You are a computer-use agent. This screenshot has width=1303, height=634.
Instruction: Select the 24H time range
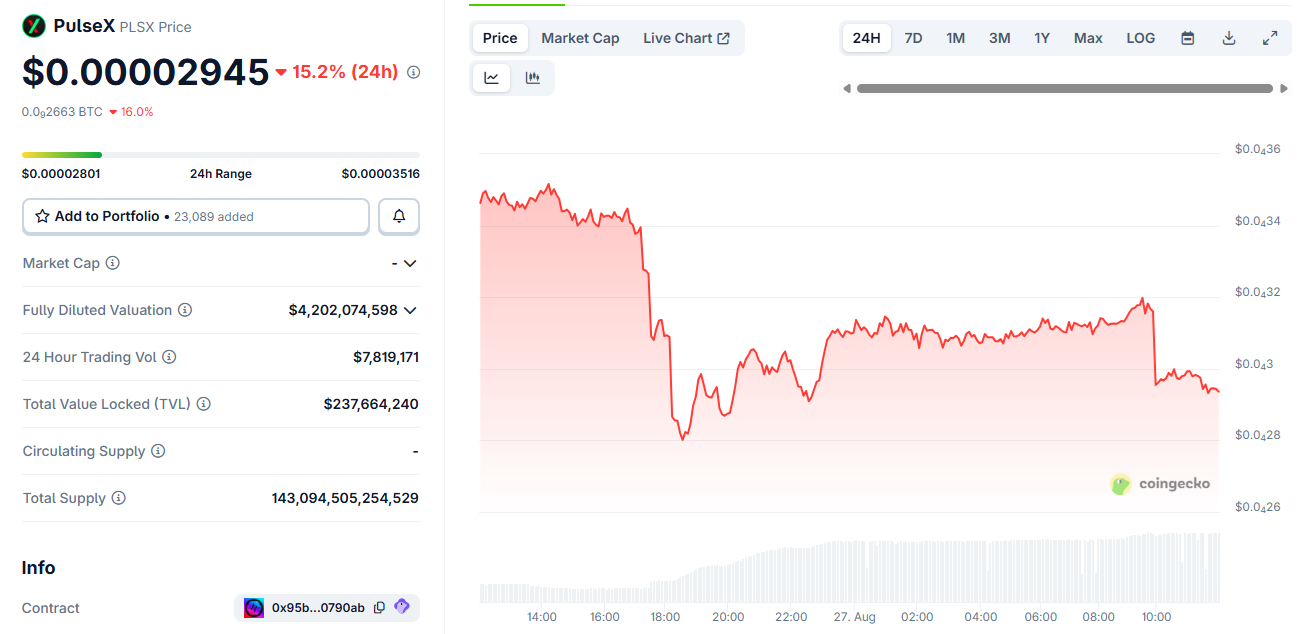(x=866, y=38)
